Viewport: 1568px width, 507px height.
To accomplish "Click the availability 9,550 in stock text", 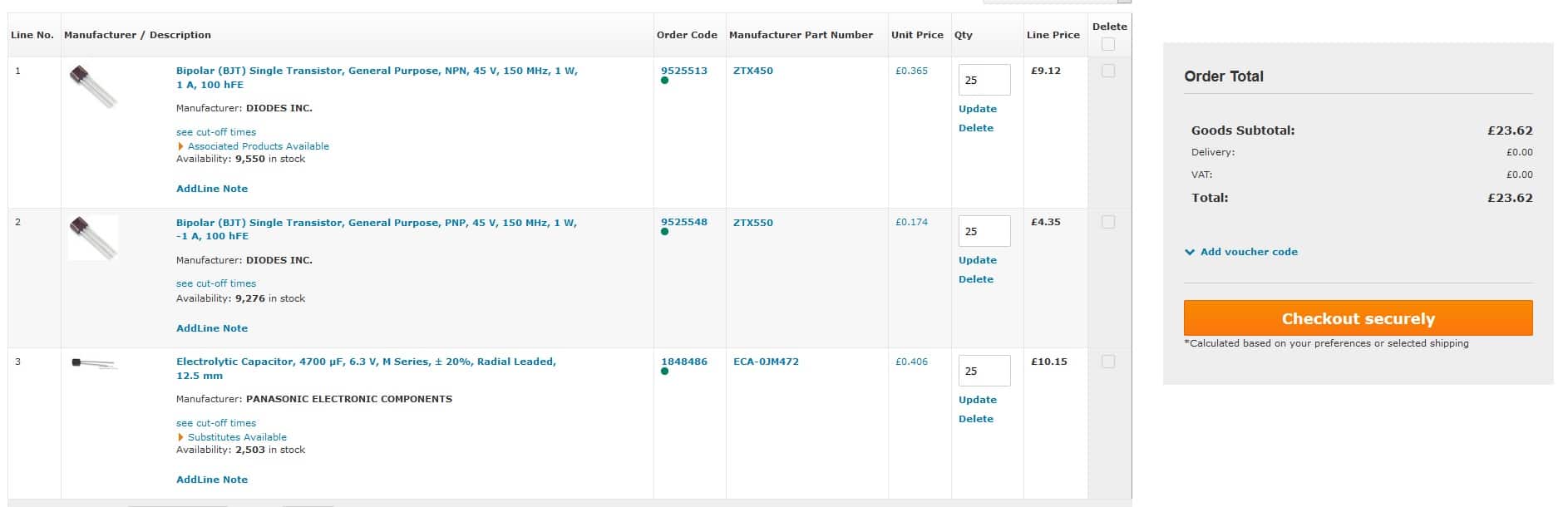I will pyautogui.click(x=240, y=159).
